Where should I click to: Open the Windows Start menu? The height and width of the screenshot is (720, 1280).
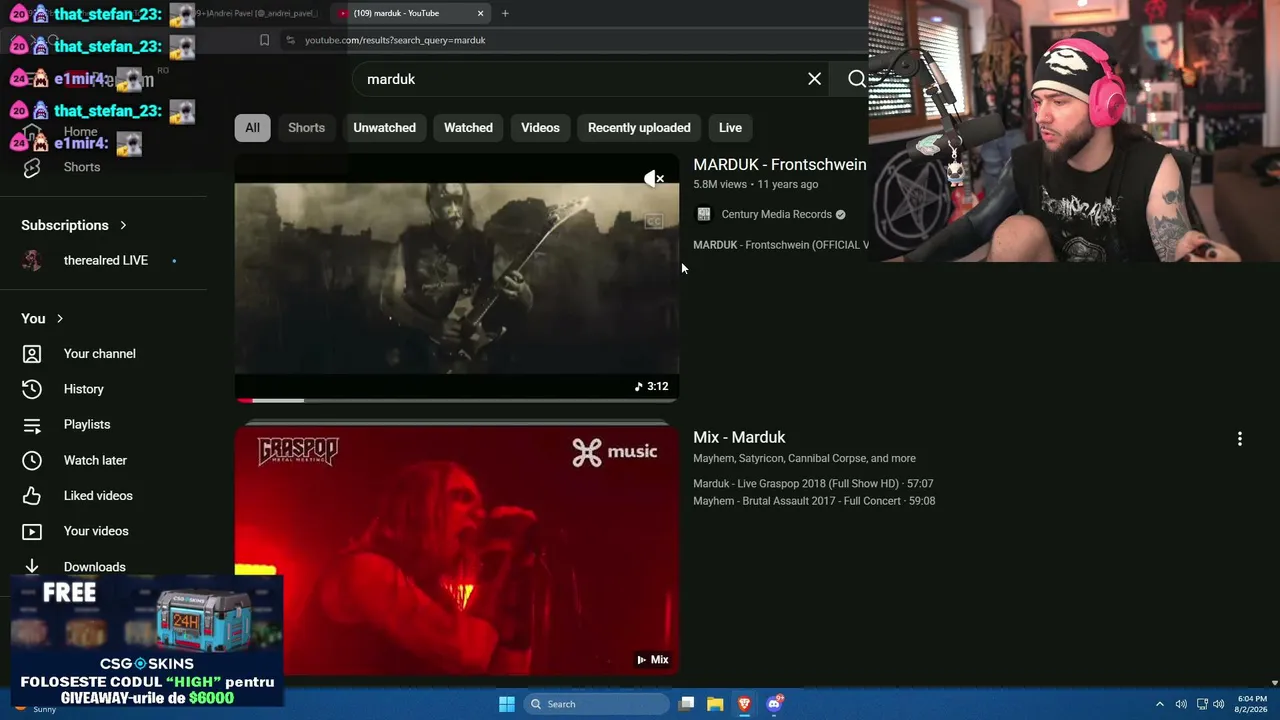(x=507, y=704)
